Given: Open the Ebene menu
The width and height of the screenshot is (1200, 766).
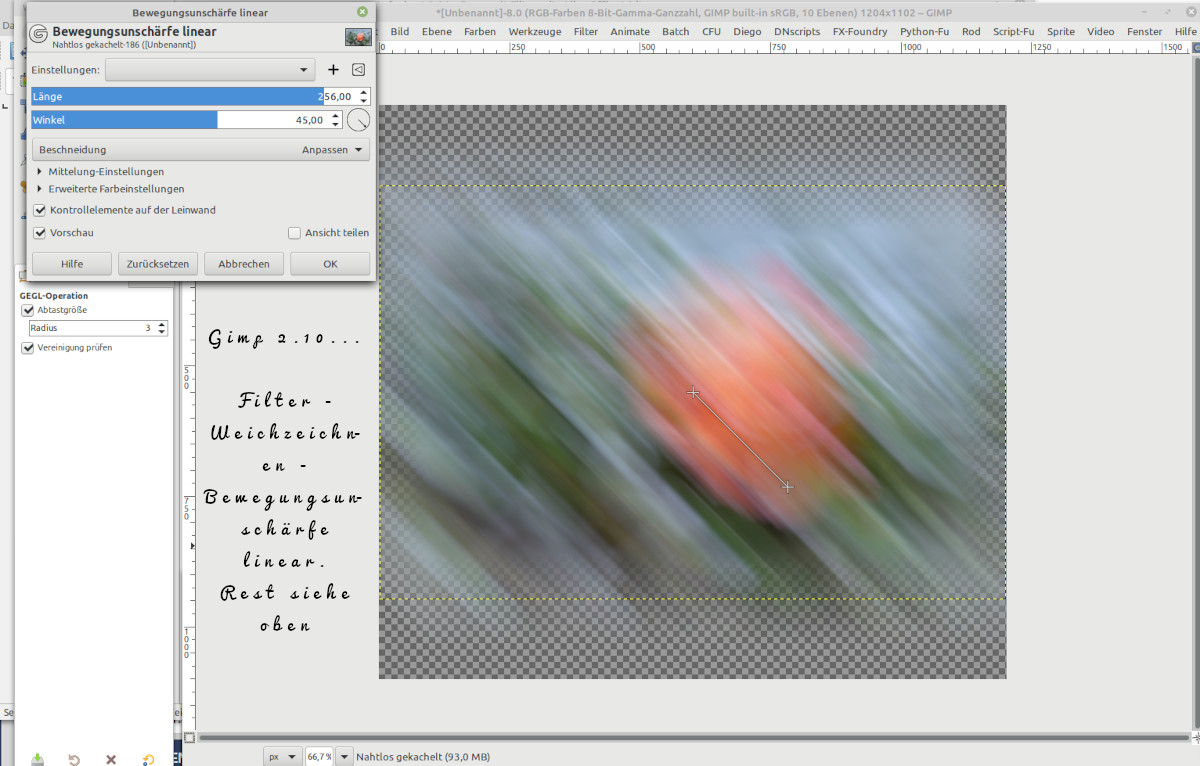Looking at the screenshot, I should [436, 31].
